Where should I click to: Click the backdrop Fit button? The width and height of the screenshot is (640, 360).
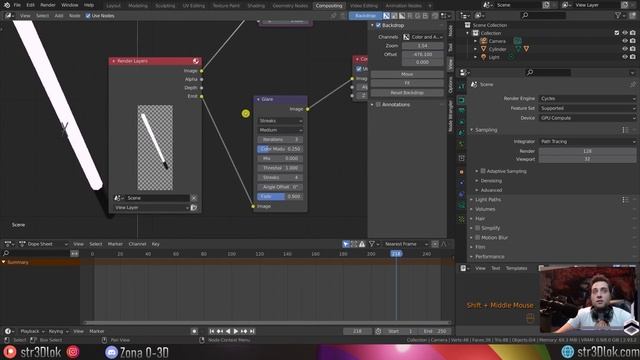point(407,83)
